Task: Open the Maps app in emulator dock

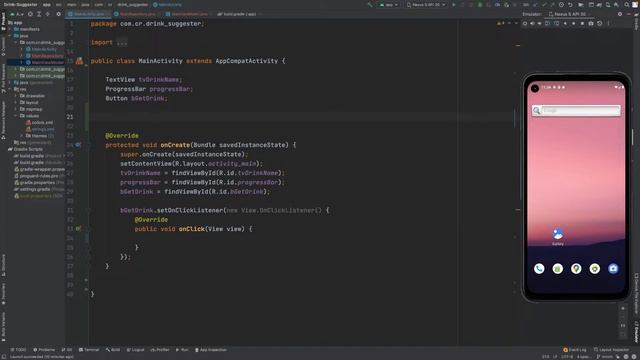Action: point(576,268)
